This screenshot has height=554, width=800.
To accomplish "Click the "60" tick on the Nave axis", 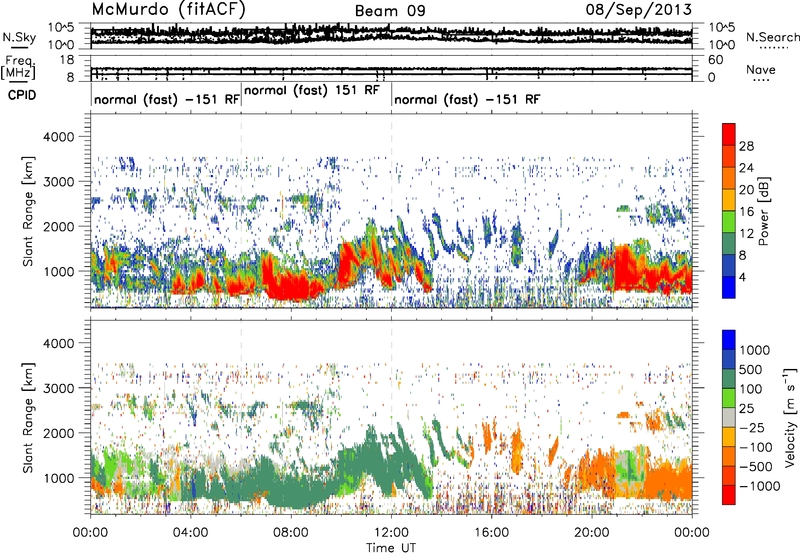I will click(x=715, y=60).
